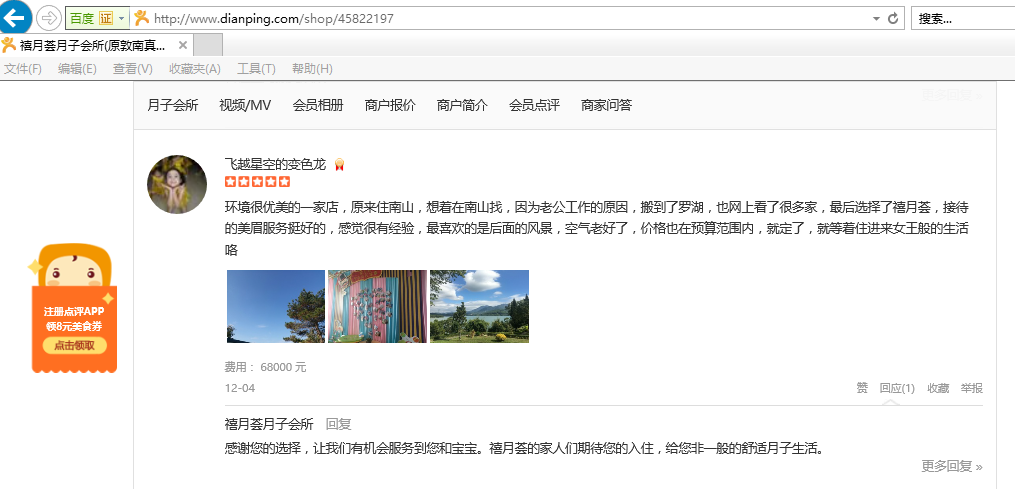The width and height of the screenshot is (1015, 489).
Task: Click the 更多回复 link
Action: 951,466
